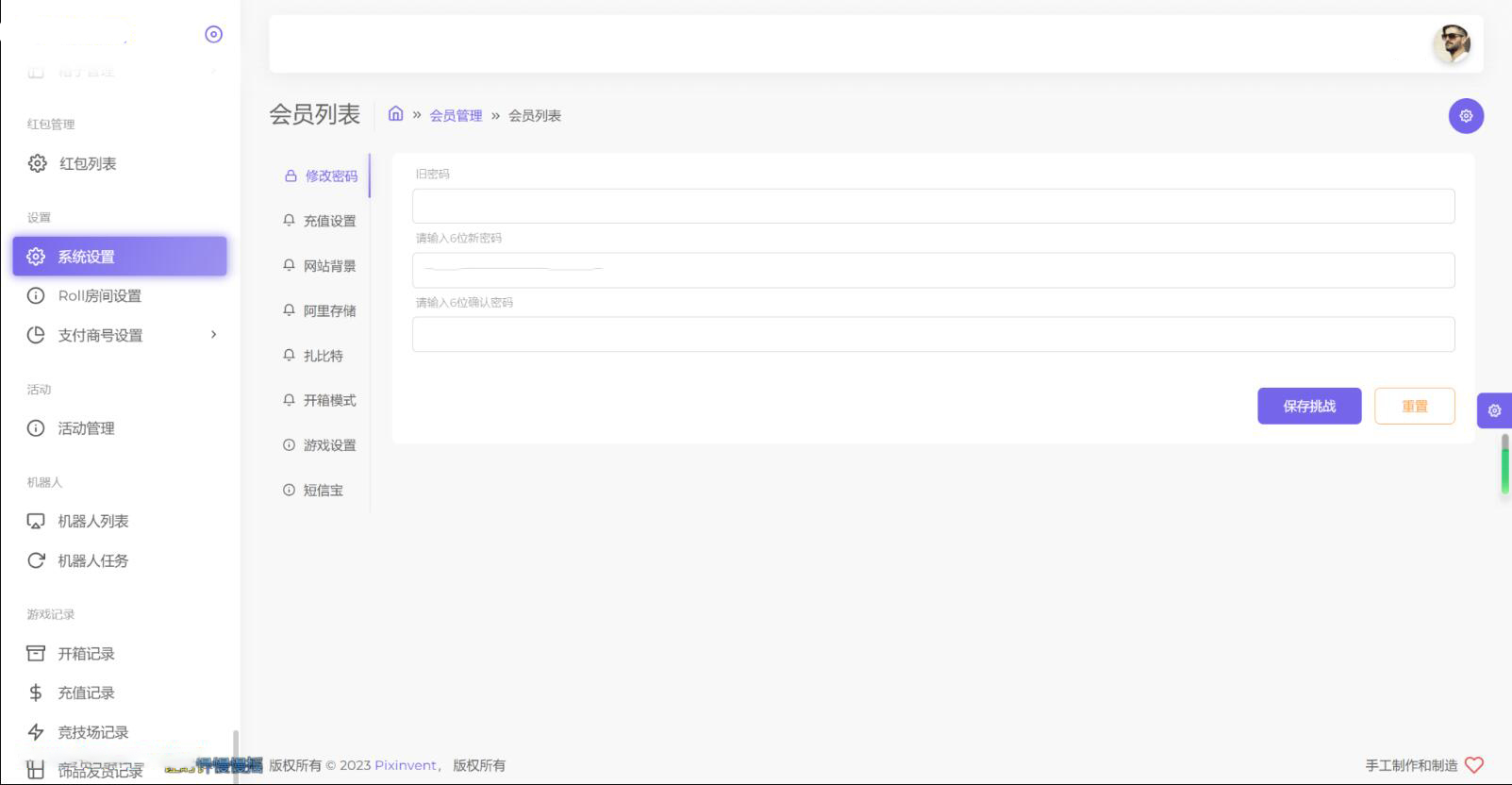
Task: Click the pie chart icon beside 支付商号设置
Action: pos(36,335)
